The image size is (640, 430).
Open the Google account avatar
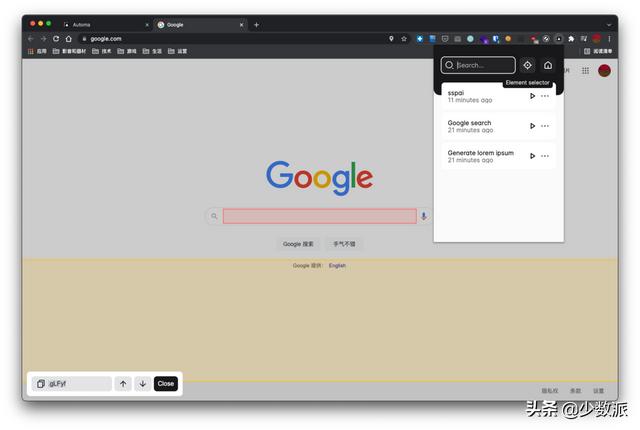point(604,71)
